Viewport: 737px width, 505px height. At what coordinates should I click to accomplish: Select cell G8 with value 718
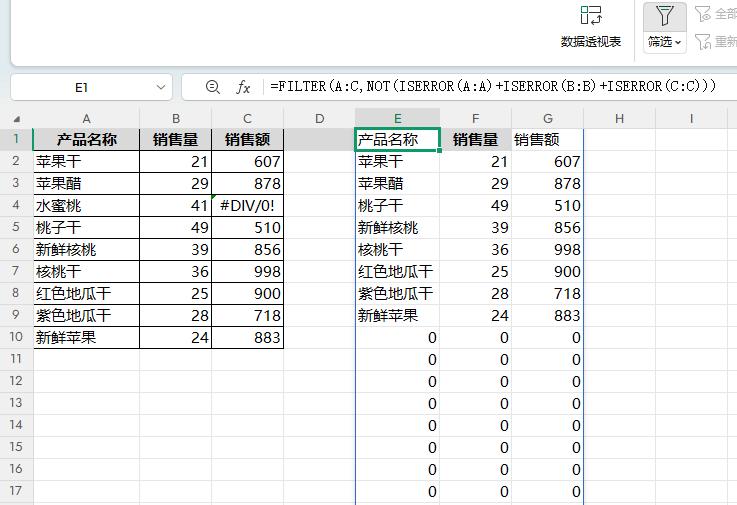pos(548,293)
